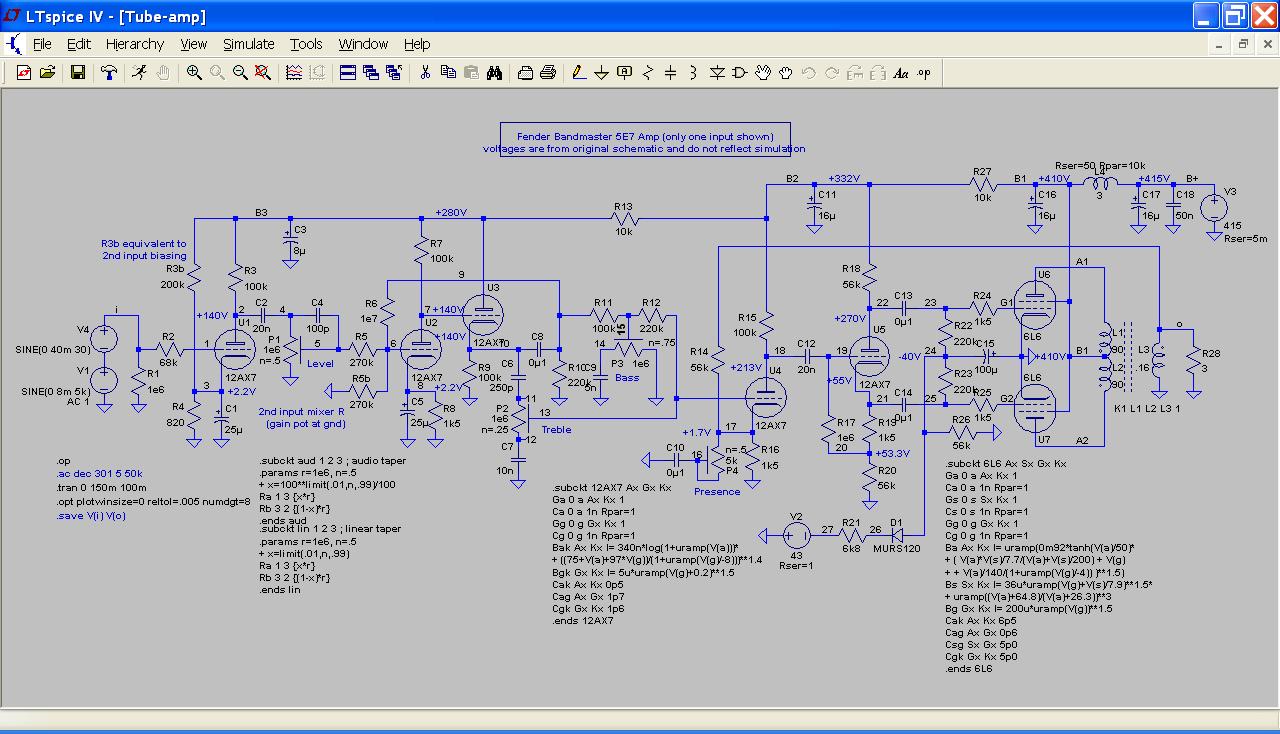
Task: Place an inductor from the toolbar
Action: 694,73
